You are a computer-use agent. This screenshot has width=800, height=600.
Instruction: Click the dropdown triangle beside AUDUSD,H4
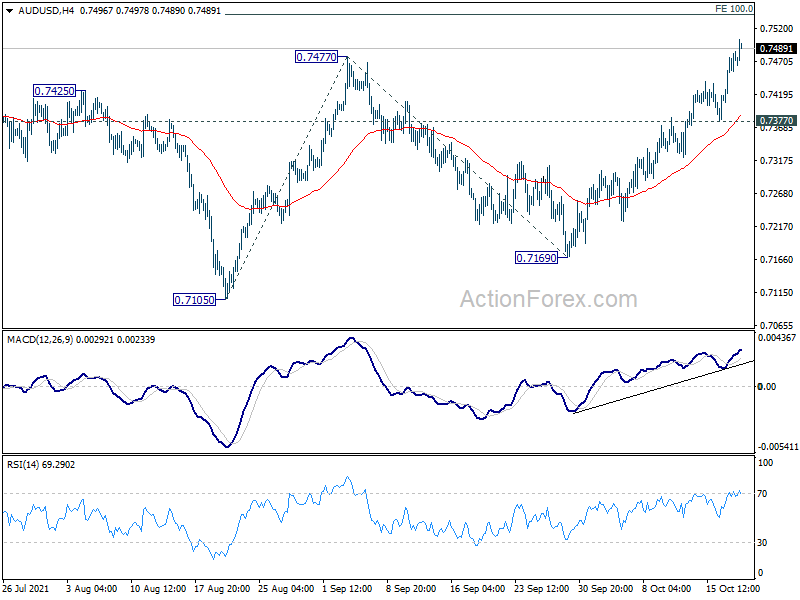pyautogui.click(x=9, y=11)
